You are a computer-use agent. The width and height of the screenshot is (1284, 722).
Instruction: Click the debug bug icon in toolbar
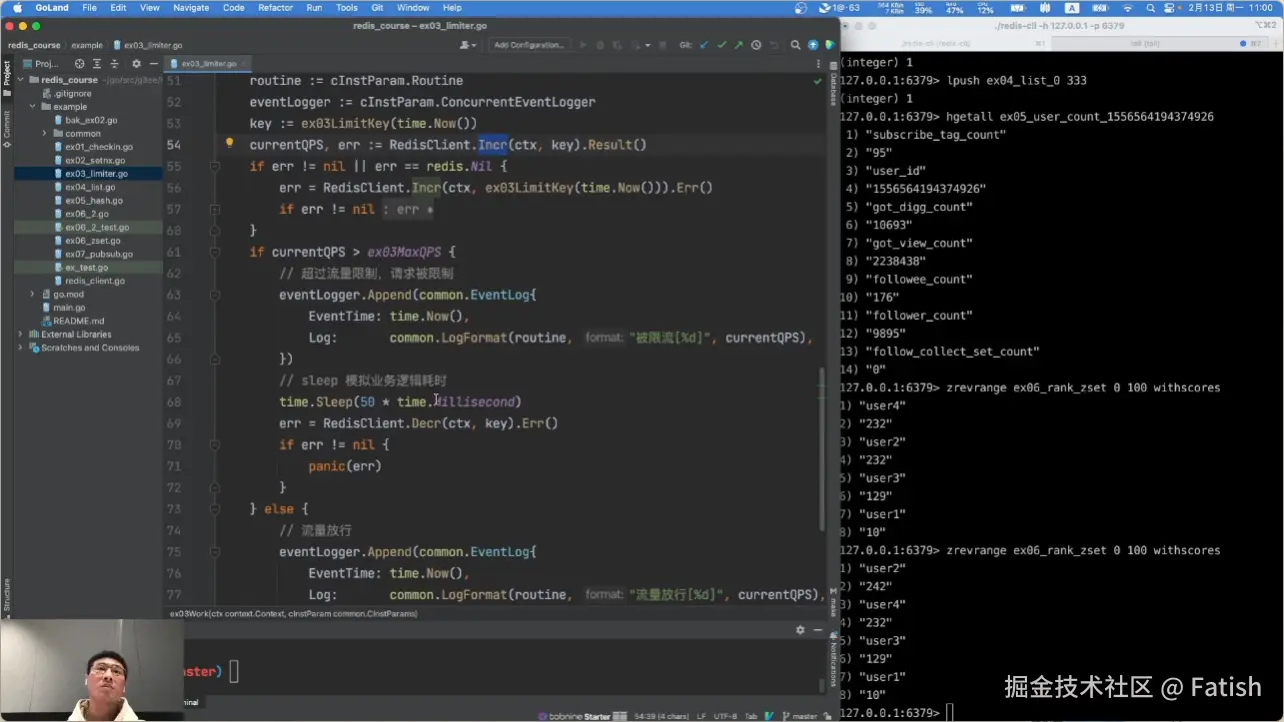600,45
